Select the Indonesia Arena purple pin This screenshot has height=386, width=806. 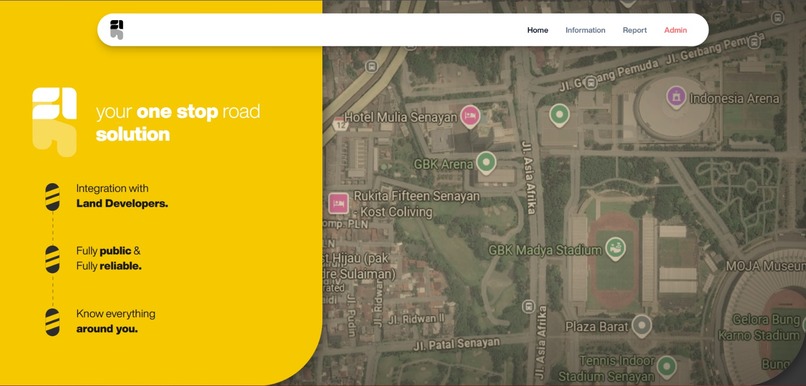point(676,97)
